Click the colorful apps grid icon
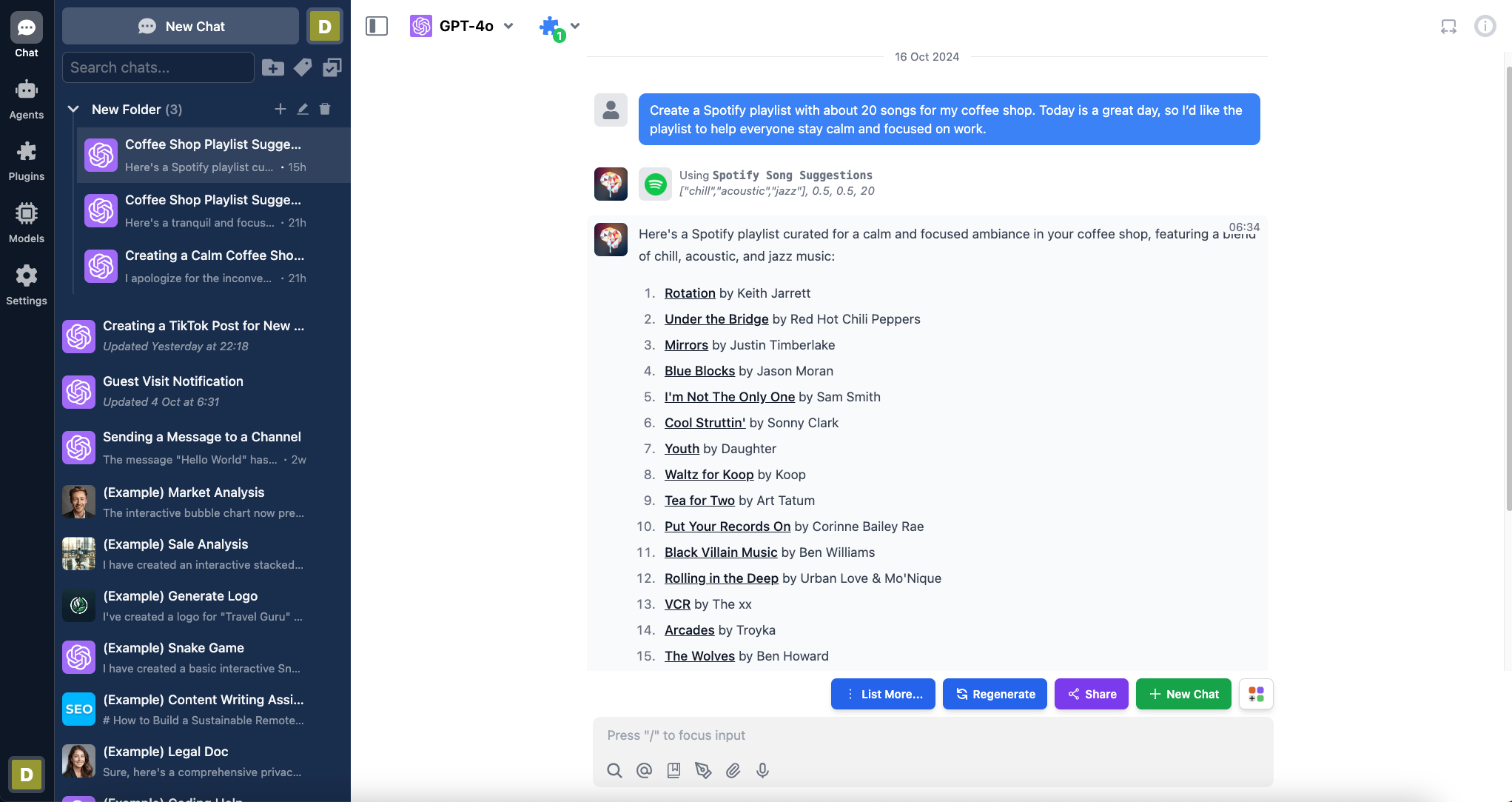Screen dimensions: 1512x802 (x=1256, y=694)
